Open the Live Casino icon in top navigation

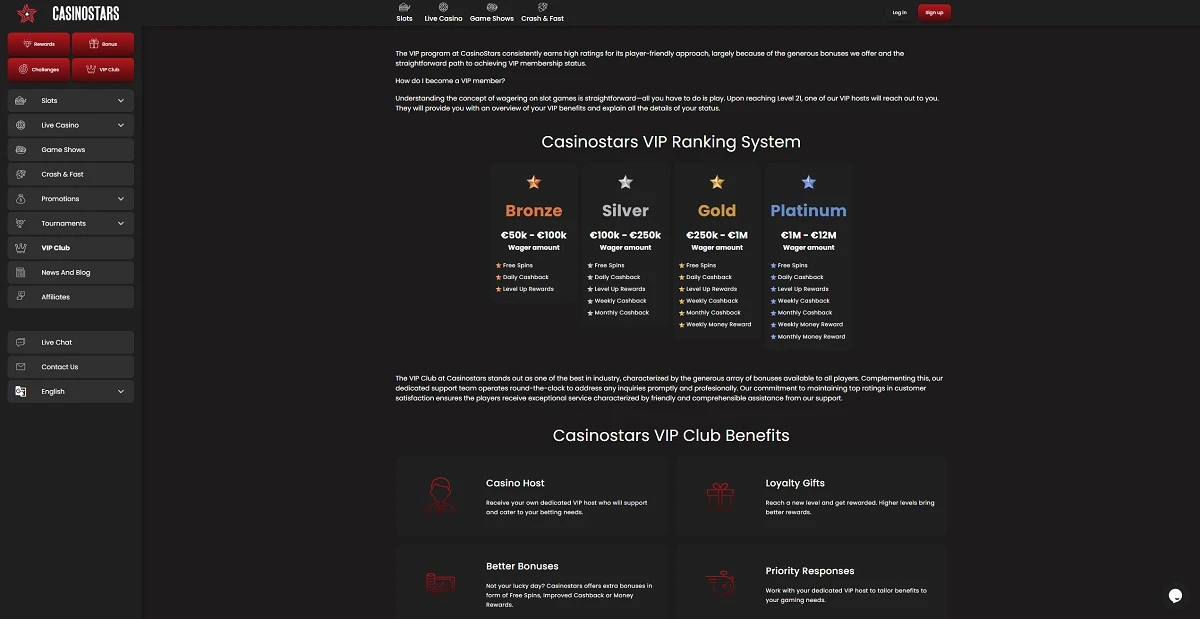click(443, 7)
